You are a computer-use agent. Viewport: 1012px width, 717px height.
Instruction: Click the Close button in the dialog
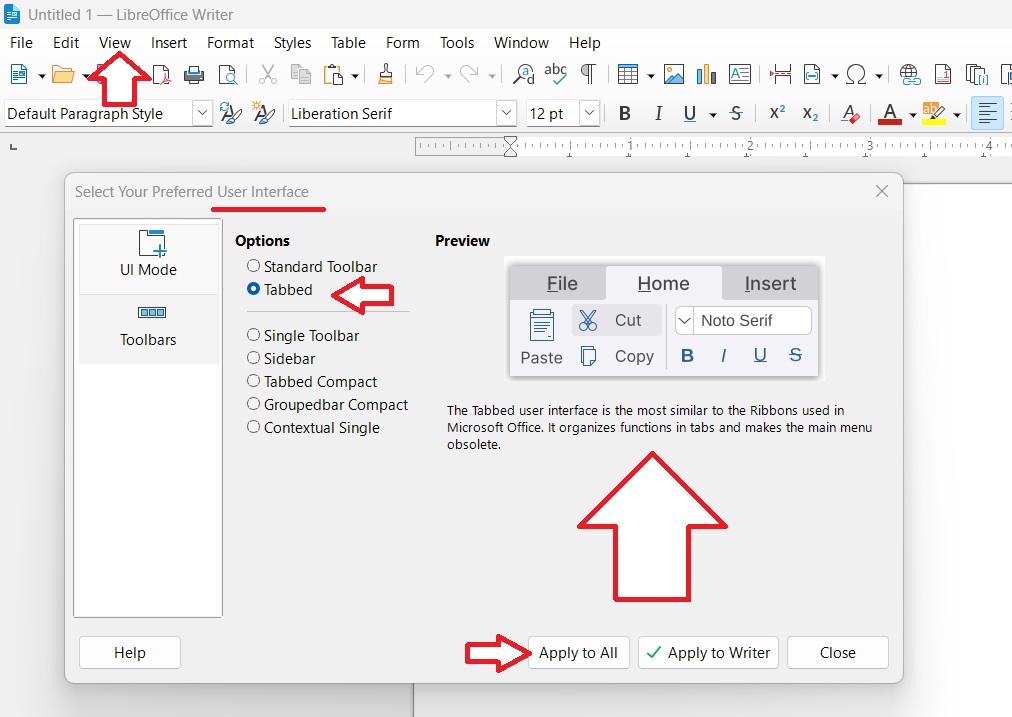click(x=838, y=652)
